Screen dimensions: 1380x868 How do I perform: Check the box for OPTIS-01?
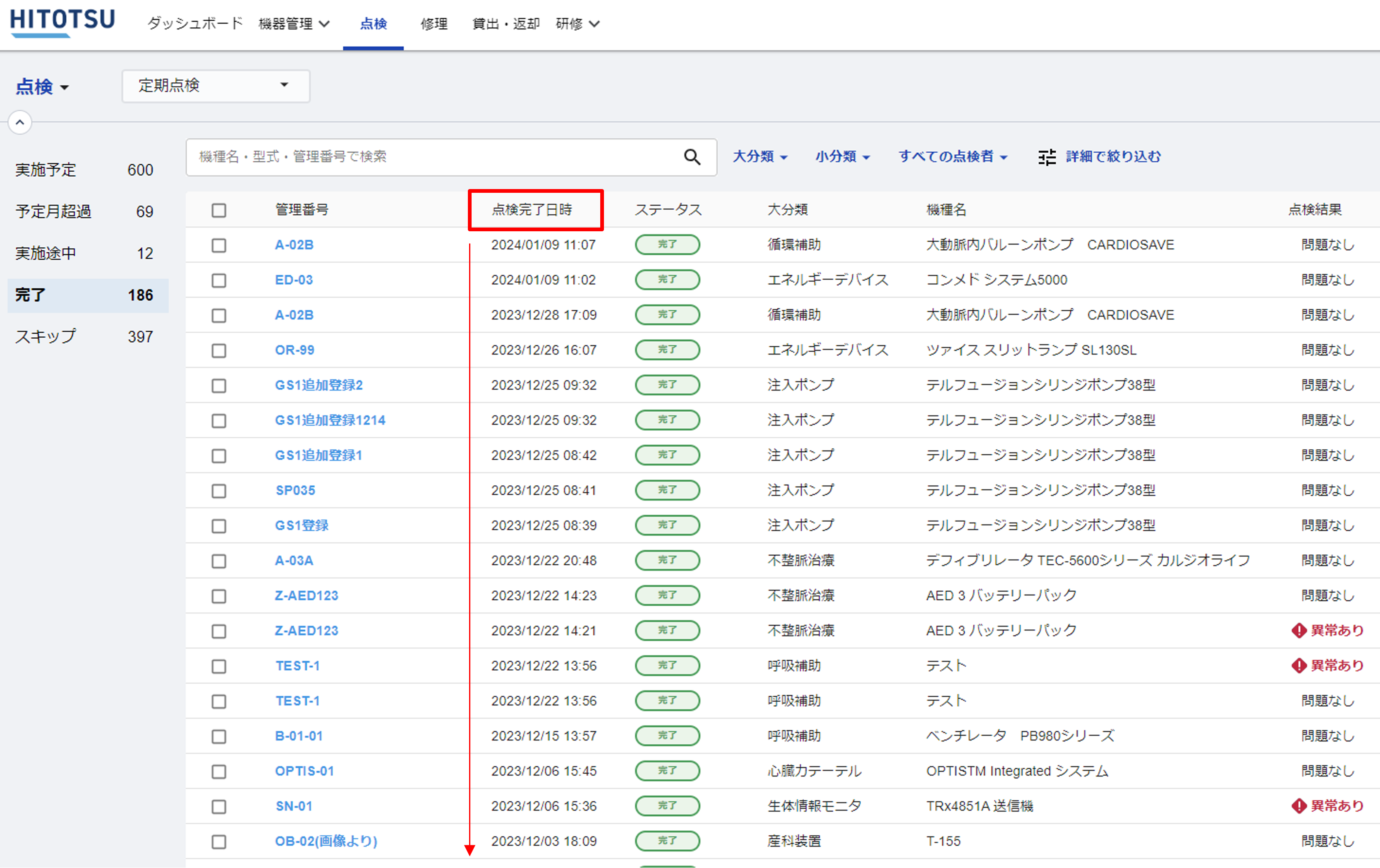(219, 771)
